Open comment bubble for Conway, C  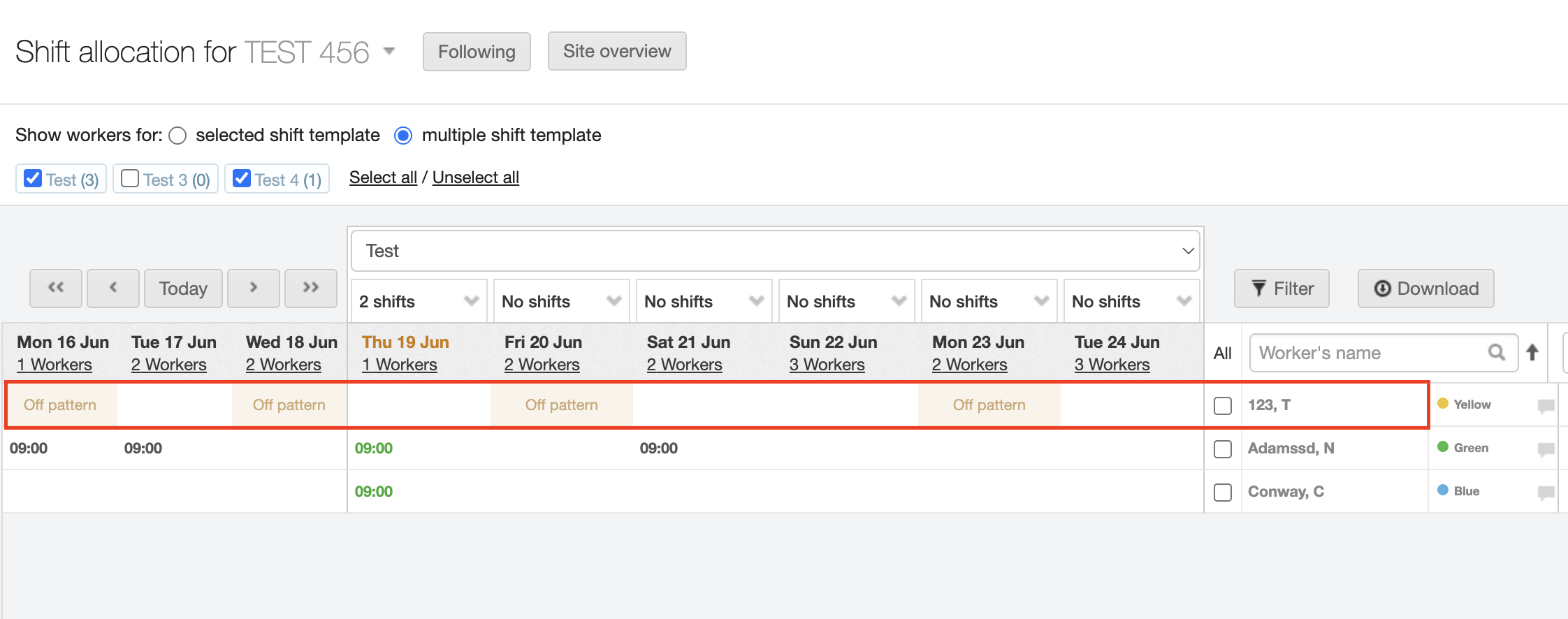[x=1546, y=493]
